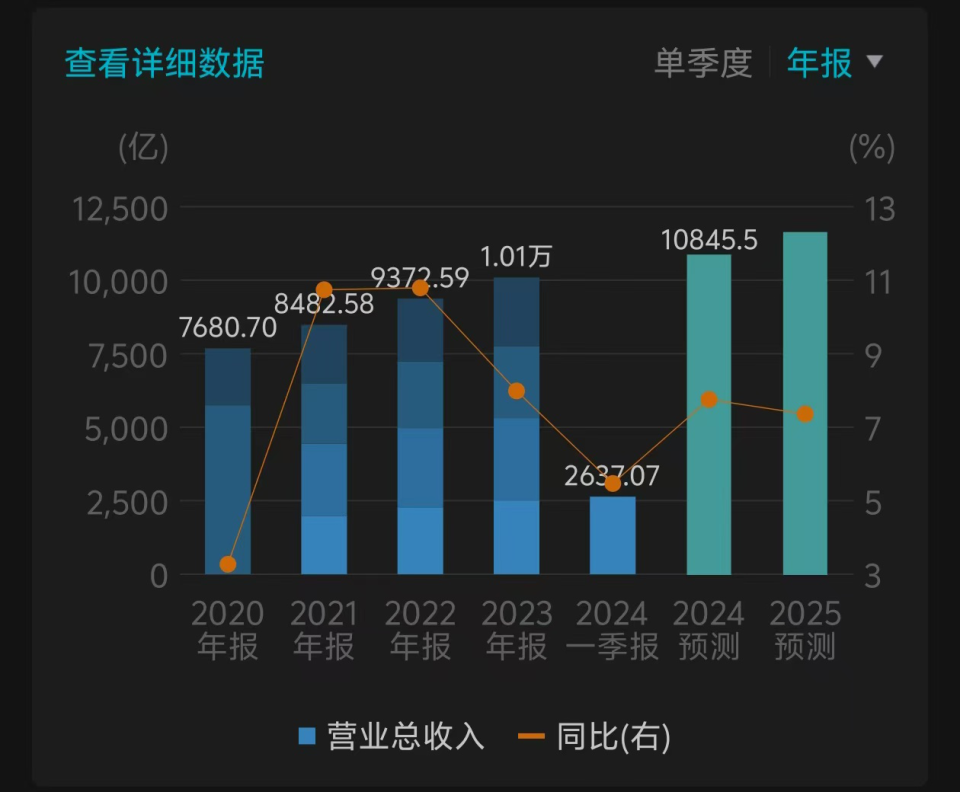Switch to the 单季度 quarterly view tab
Image resolution: width=960 pixels, height=792 pixels.
click(706, 63)
